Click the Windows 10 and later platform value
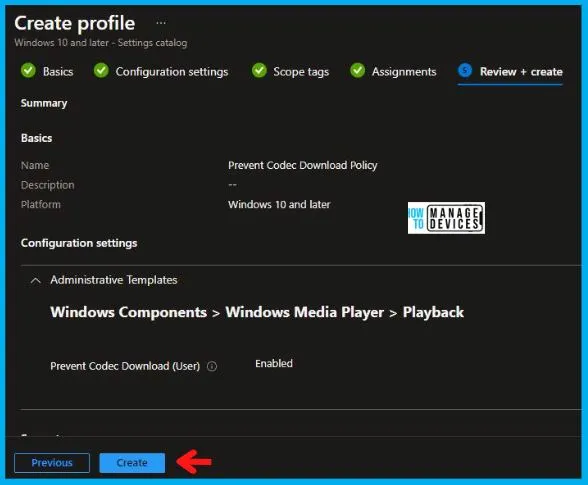 click(x=279, y=204)
